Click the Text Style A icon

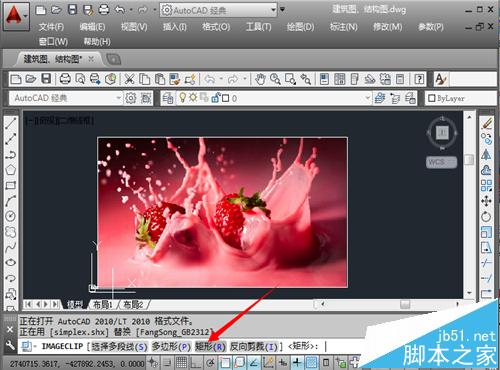pos(441,79)
